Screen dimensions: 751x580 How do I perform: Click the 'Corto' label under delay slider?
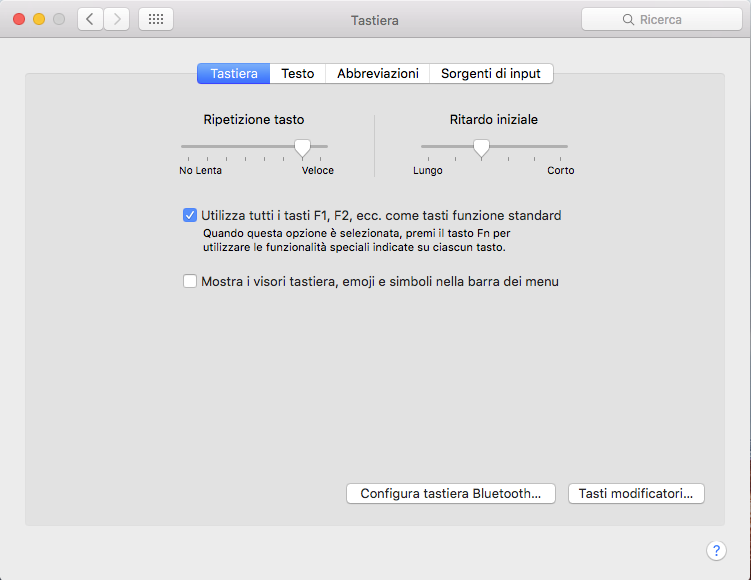(x=560, y=171)
